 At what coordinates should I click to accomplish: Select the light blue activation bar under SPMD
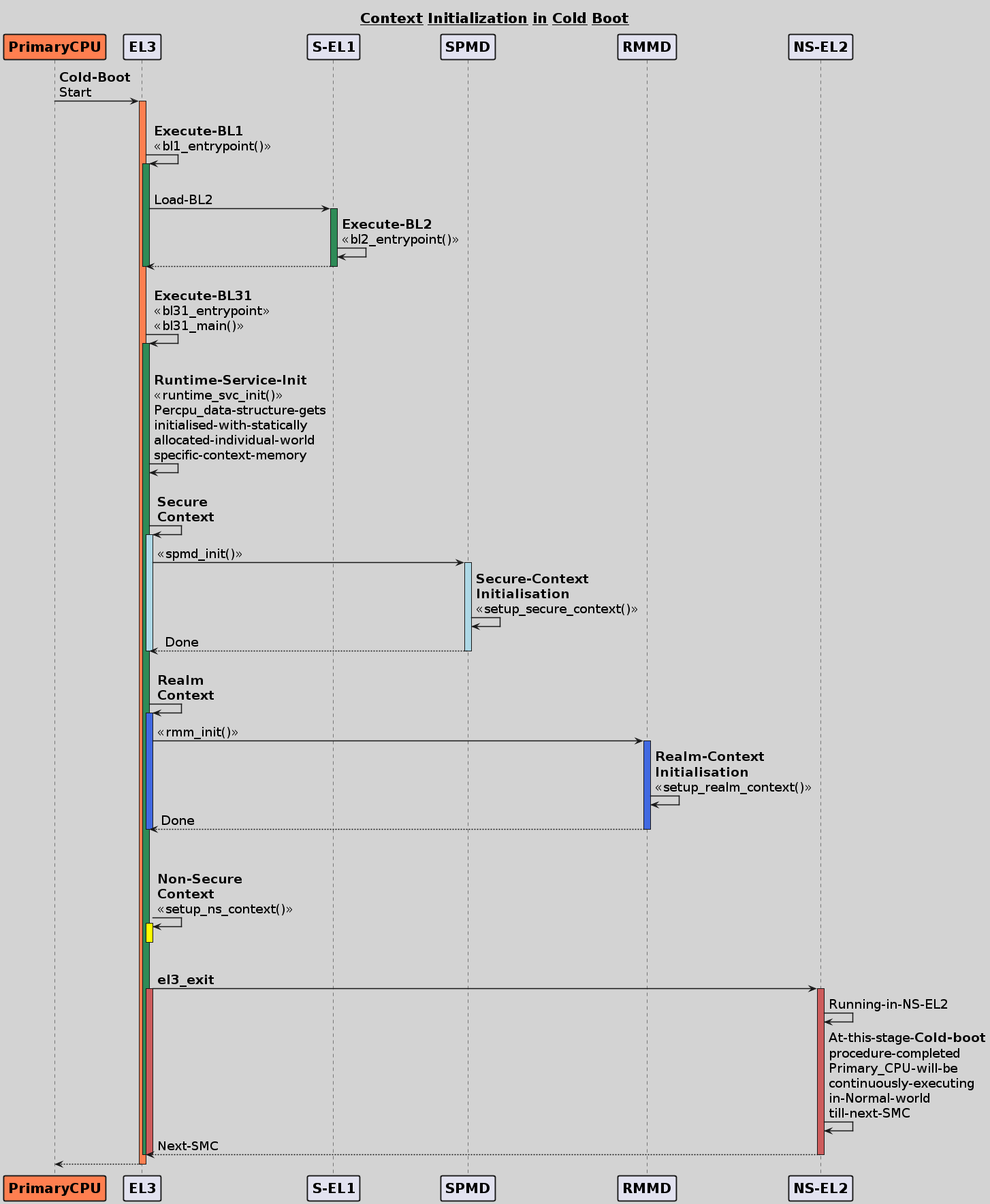coord(468,606)
